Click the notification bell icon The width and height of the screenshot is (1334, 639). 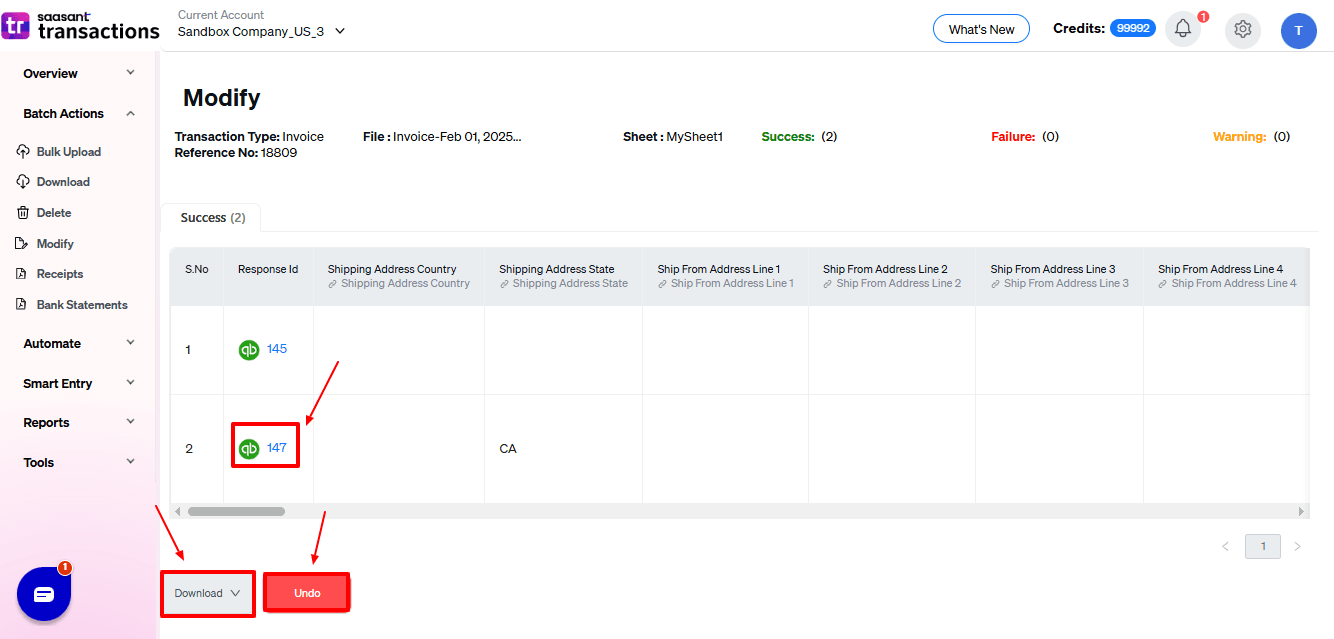coord(1183,29)
